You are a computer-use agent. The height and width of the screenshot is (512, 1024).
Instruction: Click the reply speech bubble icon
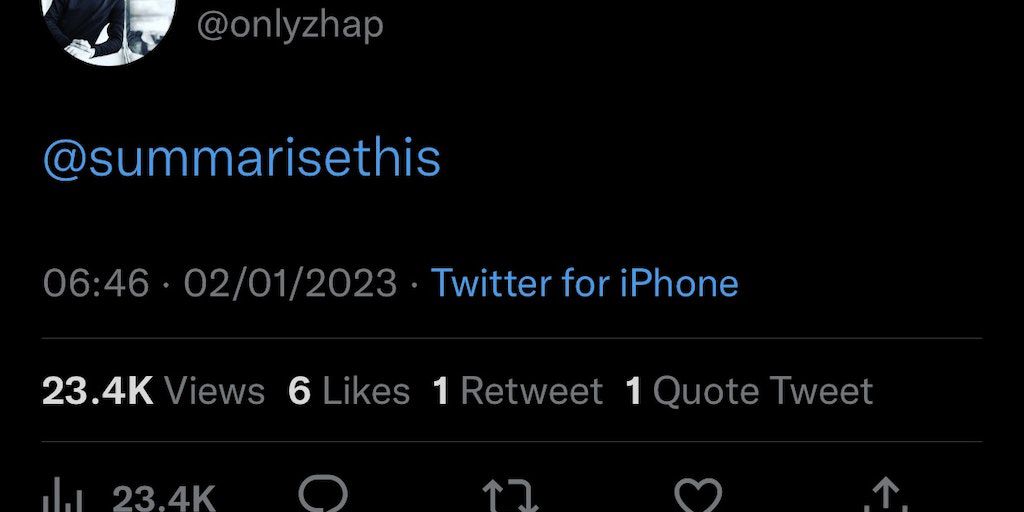click(323, 495)
